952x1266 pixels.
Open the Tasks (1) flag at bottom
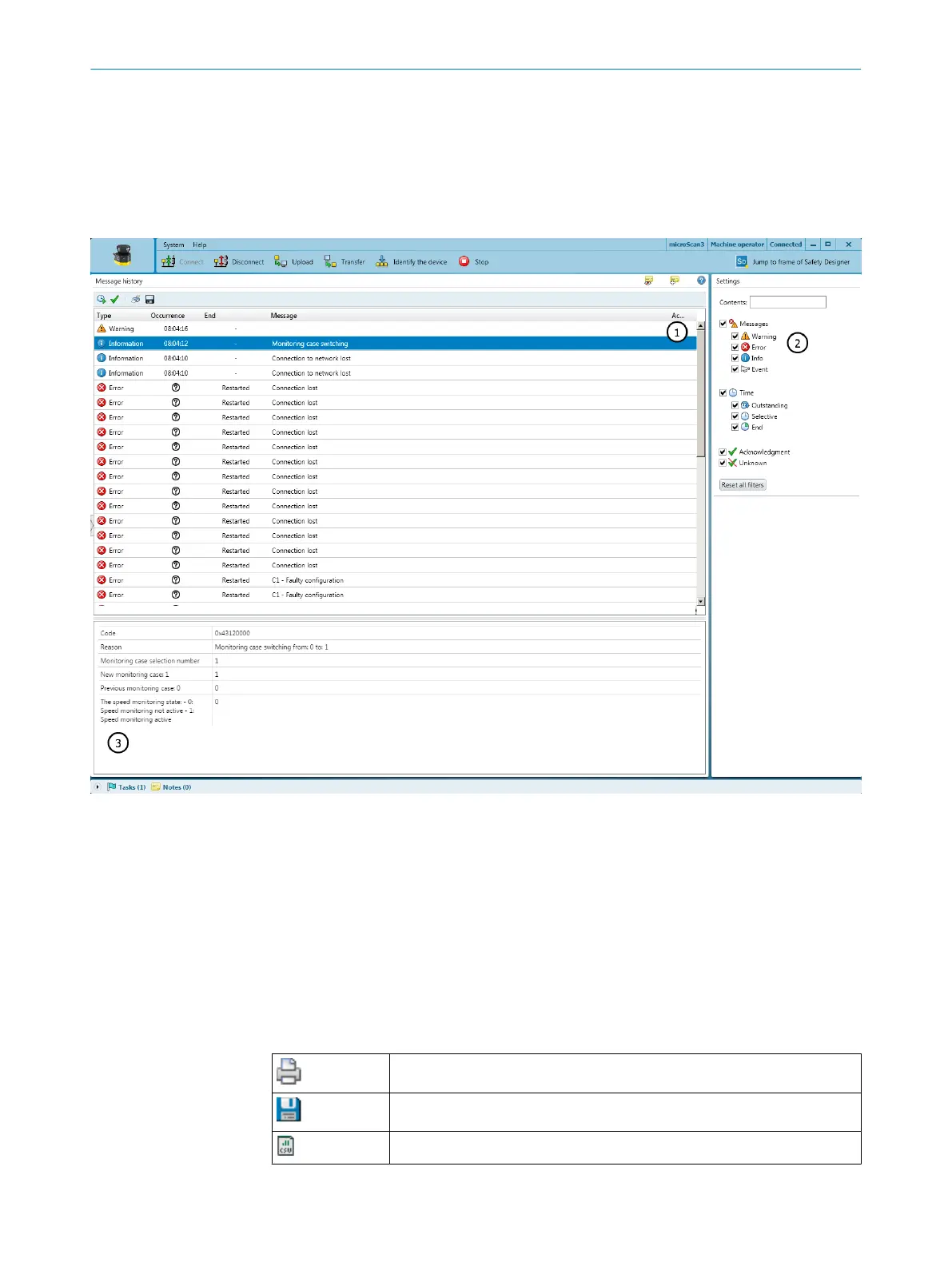(127, 787)
